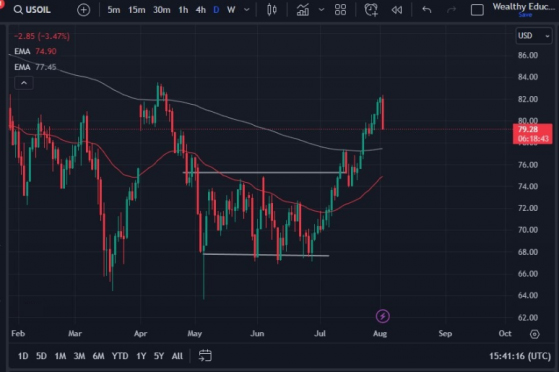The image size is (559, 372).
Task: Click the 86.00 price scale label
Action: tap(528, 55)
